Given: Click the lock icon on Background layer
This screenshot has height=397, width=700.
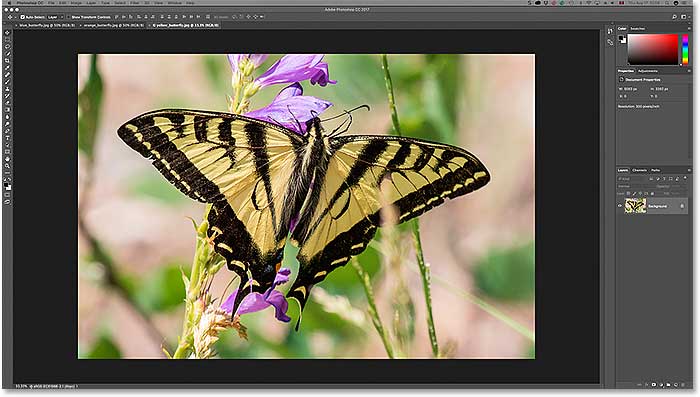Looking at the screenshot, I should [682, 206].
